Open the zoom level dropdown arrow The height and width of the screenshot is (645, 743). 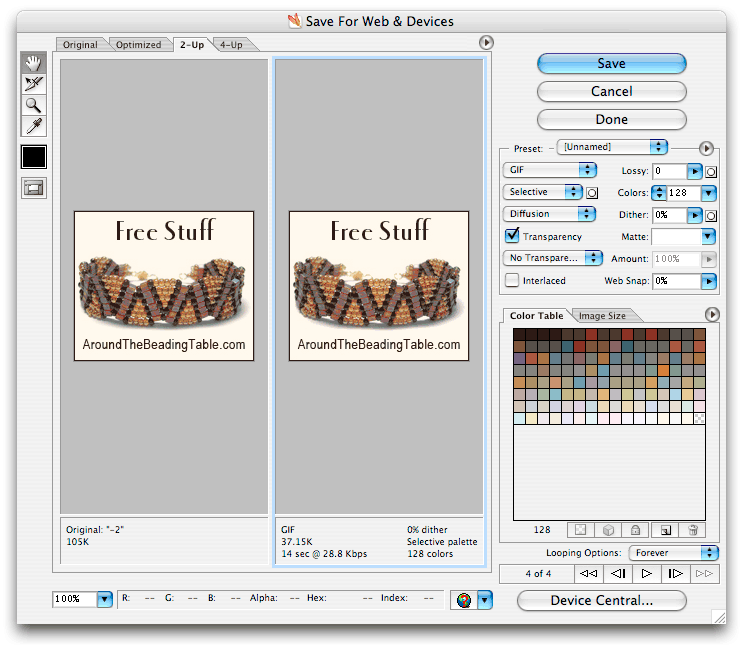105,599
